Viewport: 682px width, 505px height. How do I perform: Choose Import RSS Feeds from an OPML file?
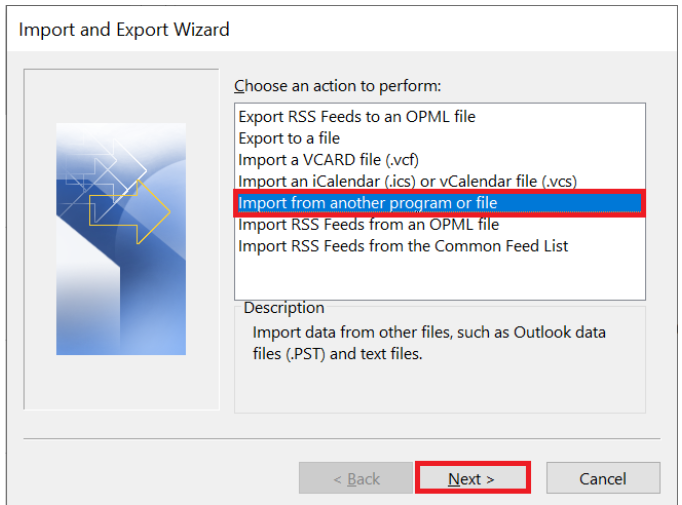click(x=368, y=224)
